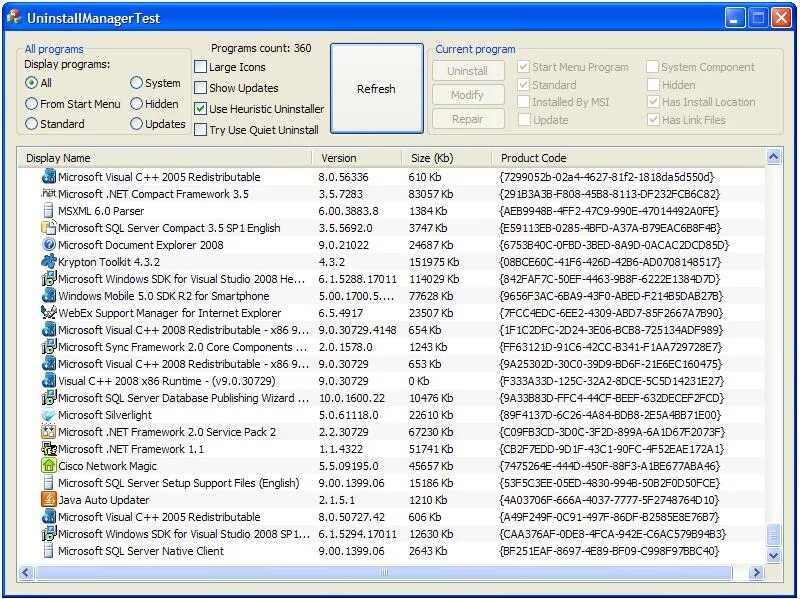
Task: Click the 83057 Kb size cell
Action: point(431,194)
